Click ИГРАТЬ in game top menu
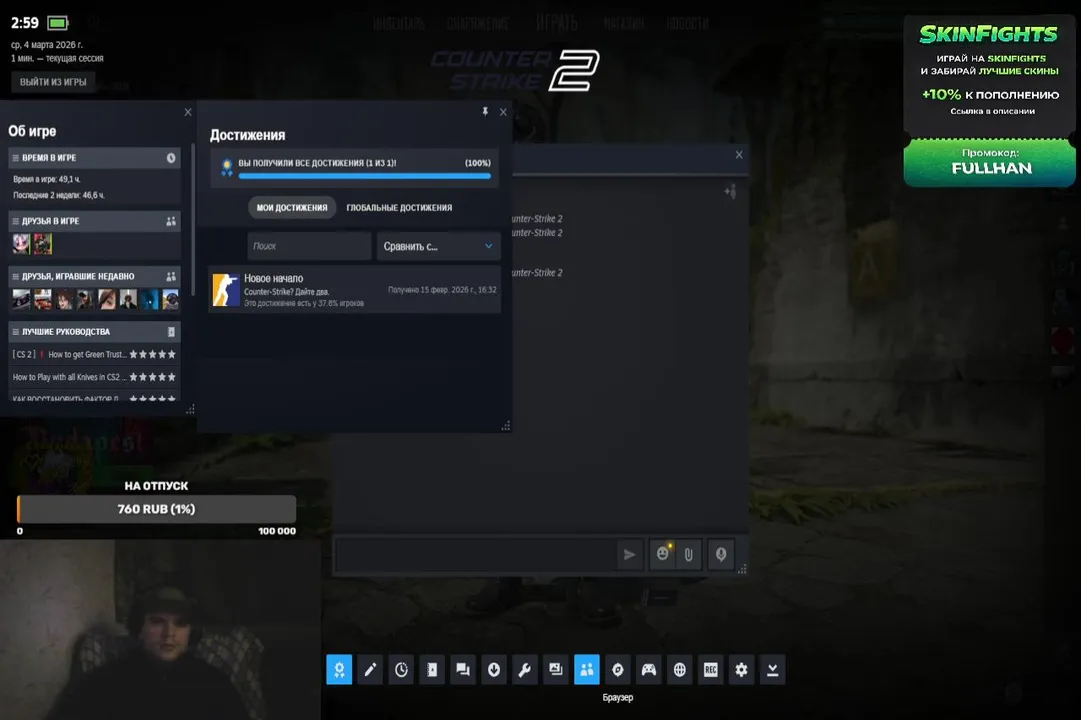The width and height of the screenshot is (1081, 720). (x=556, y=23)
